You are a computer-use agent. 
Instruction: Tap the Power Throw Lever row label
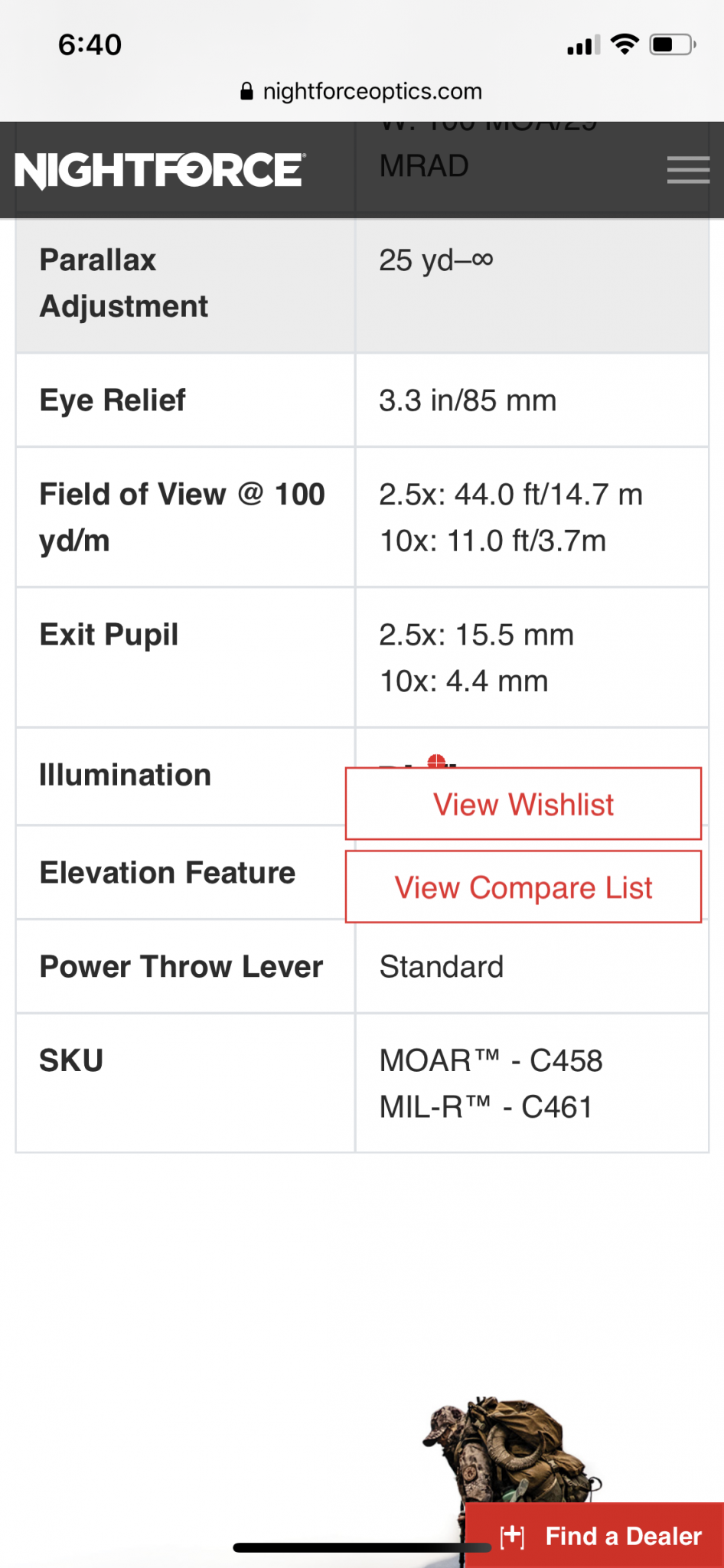point(181,966)
